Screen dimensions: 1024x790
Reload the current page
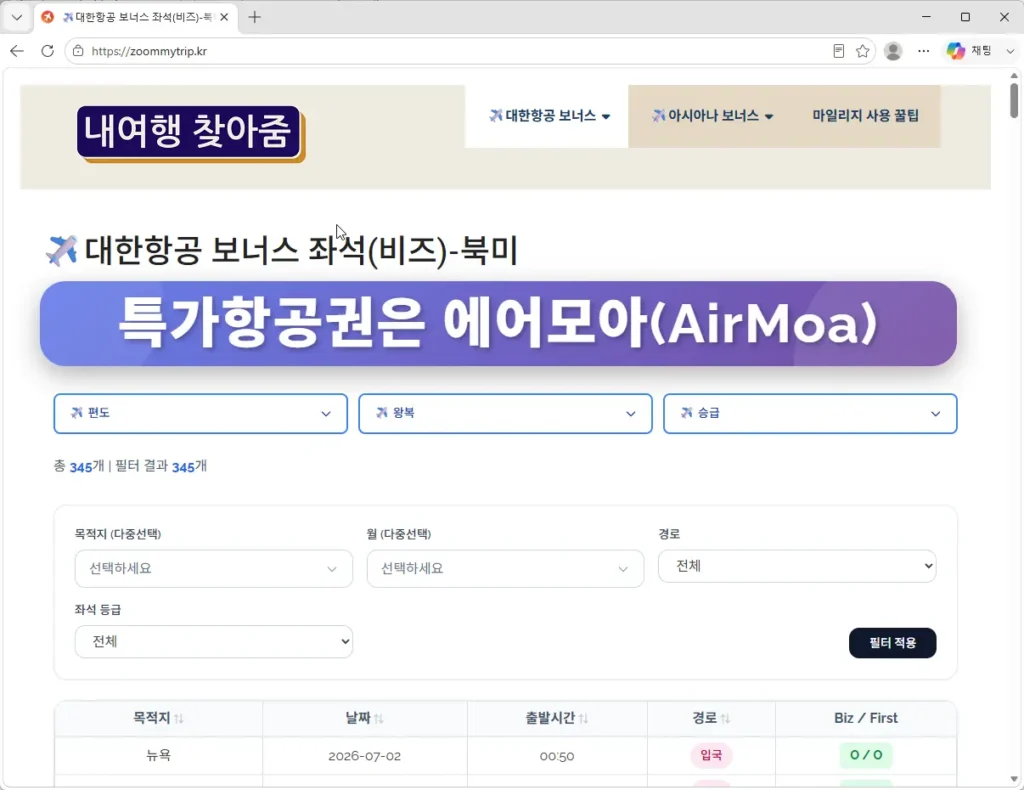pyautogui.click(x=48, y=51)
